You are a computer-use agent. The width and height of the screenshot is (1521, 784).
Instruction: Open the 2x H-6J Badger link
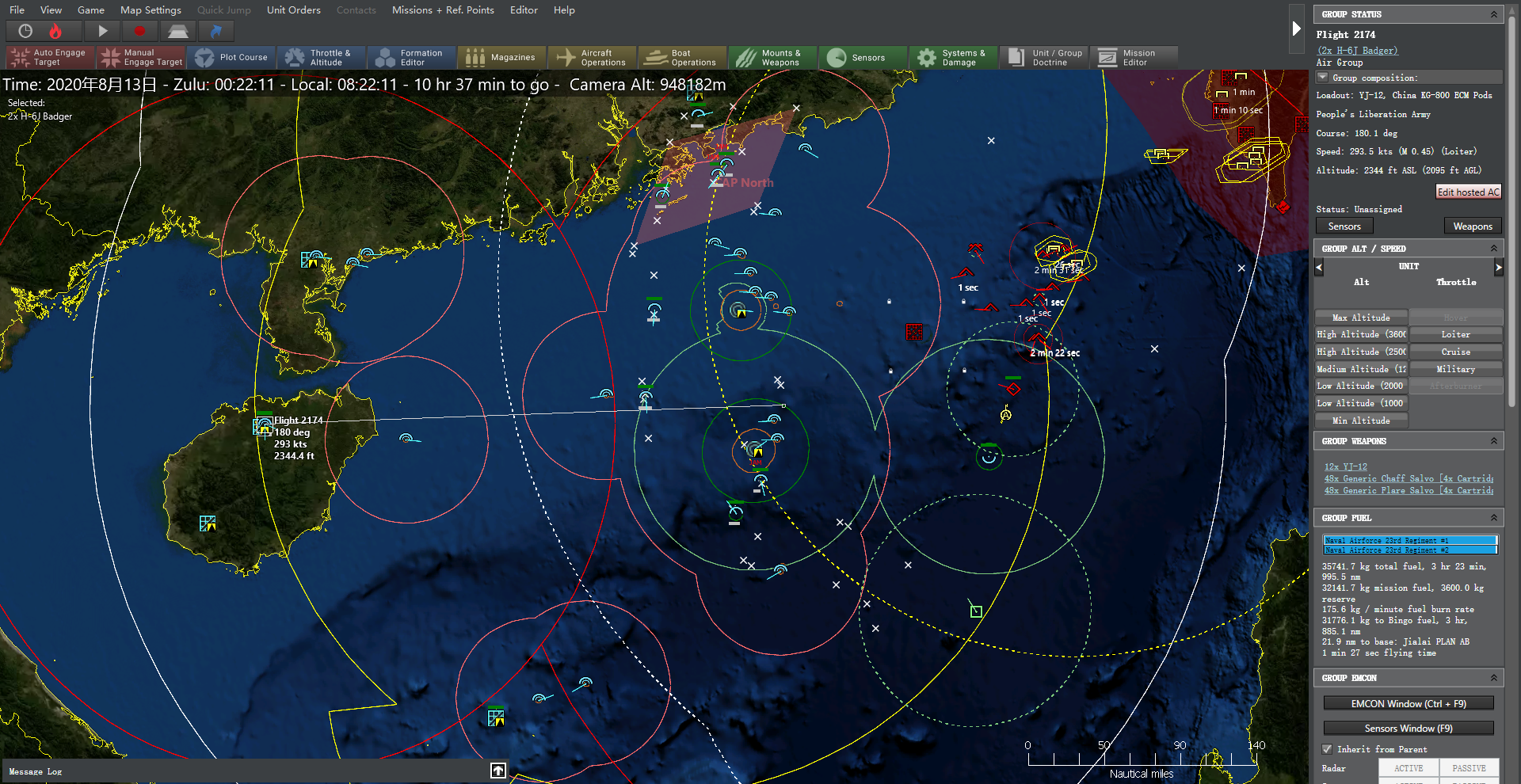tap(1358, 50)
